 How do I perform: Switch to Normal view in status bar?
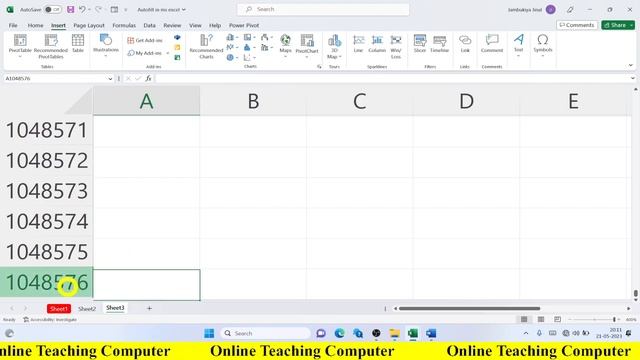point(524,319)
